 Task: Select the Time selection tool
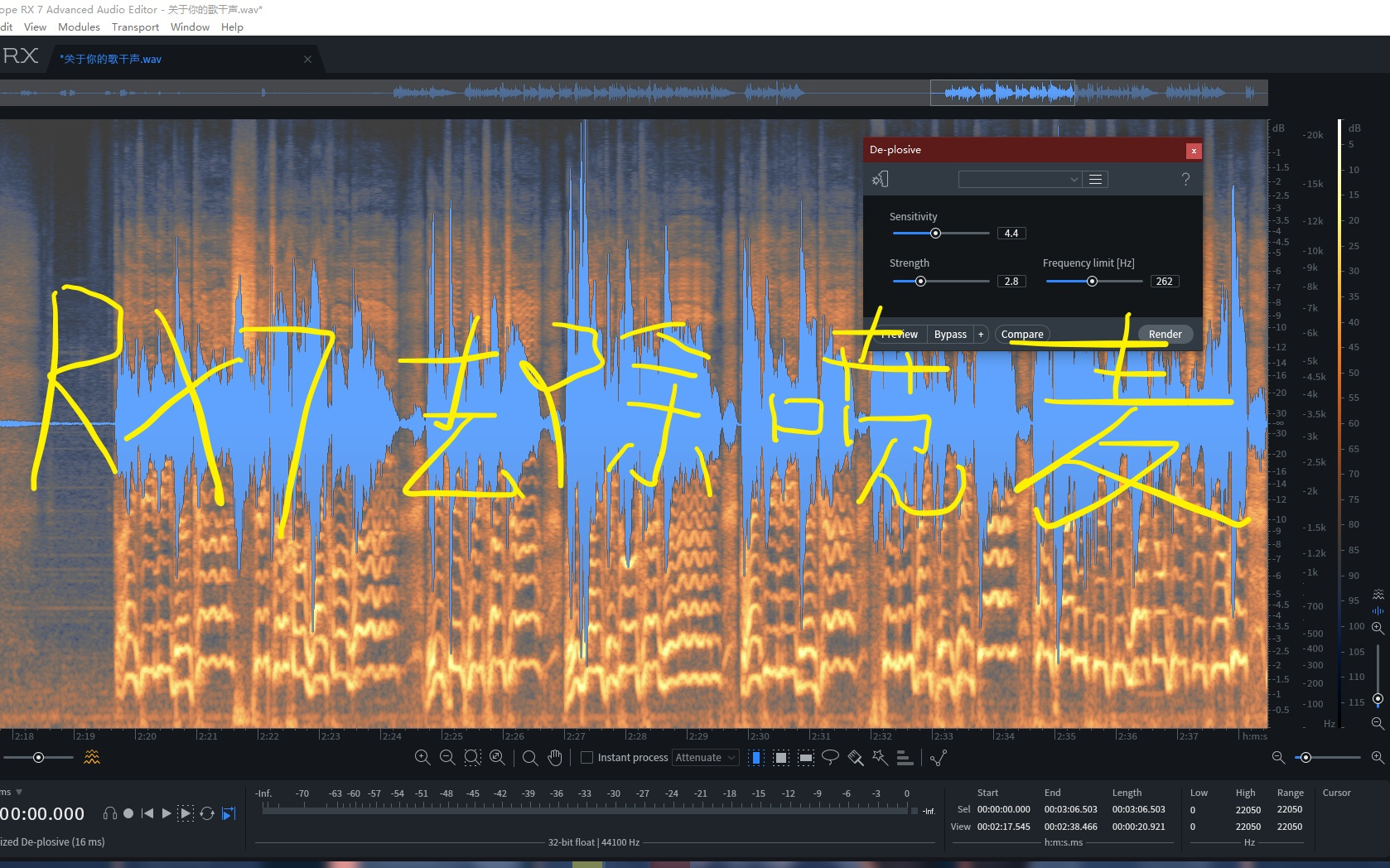tap(756, 757)
